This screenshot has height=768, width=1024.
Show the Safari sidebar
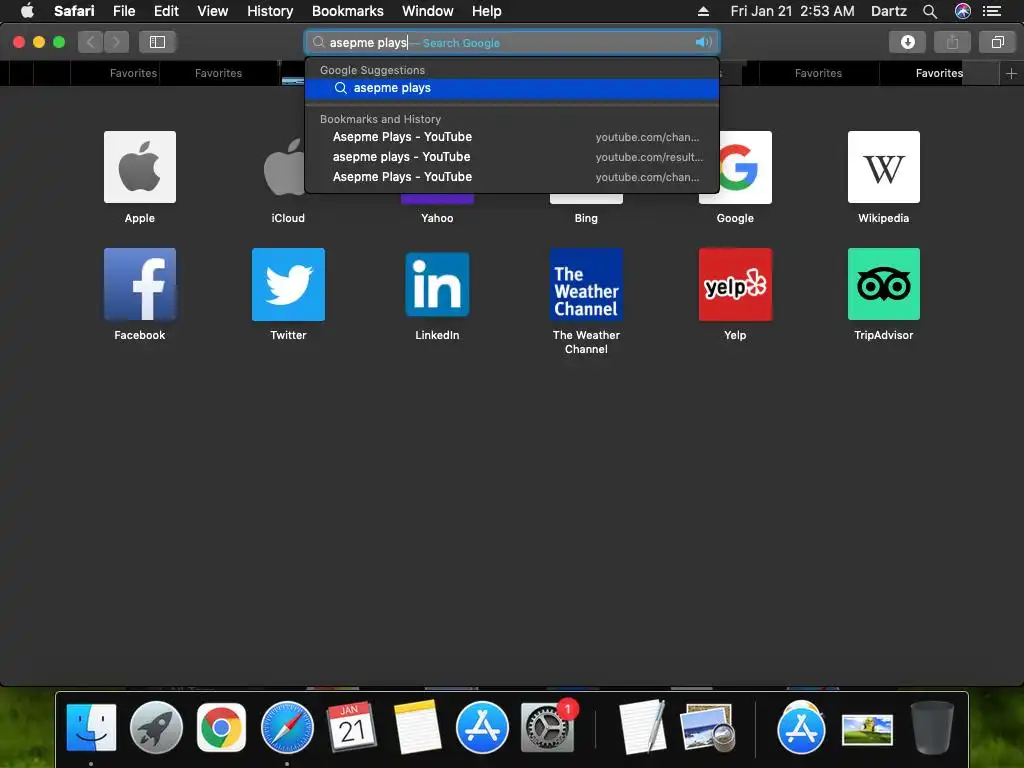[x=157, y=42]
